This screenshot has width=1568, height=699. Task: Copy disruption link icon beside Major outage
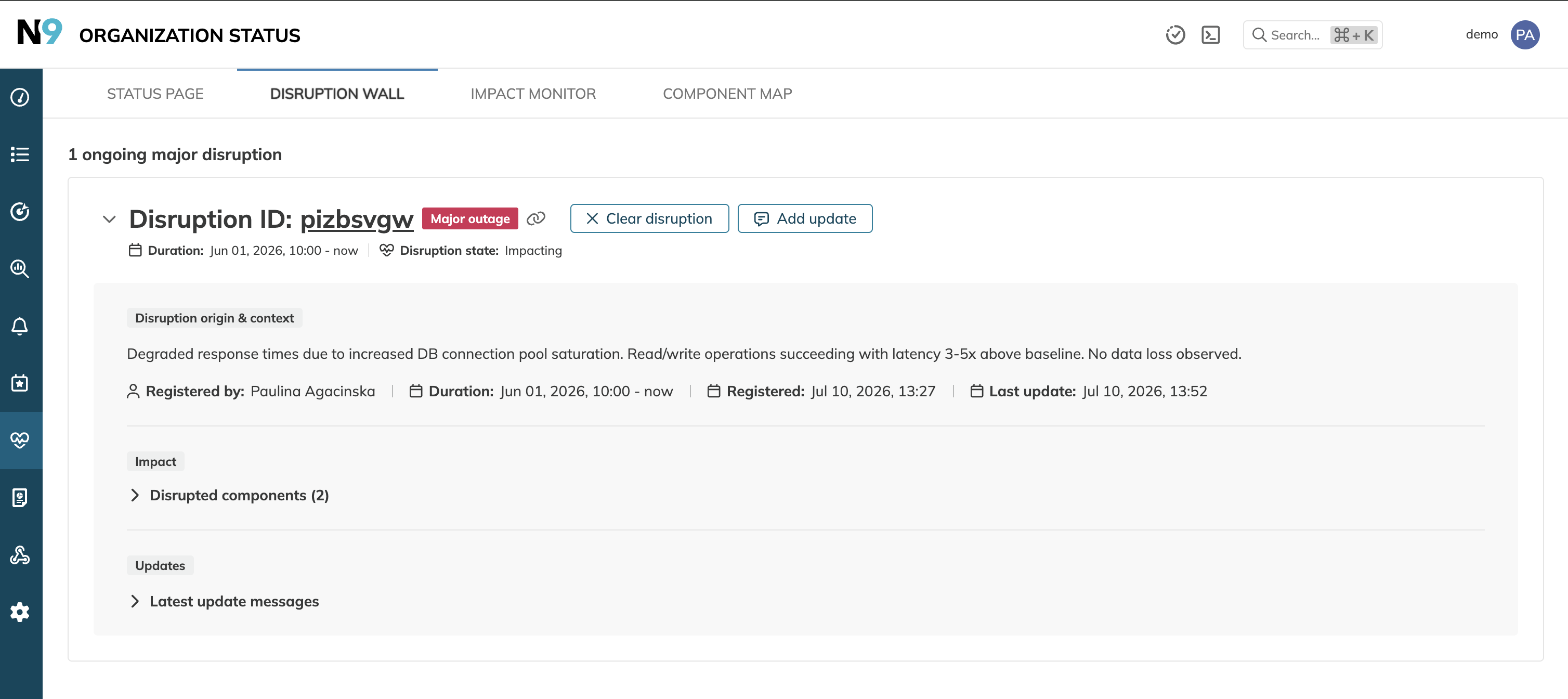pos(535,218)
